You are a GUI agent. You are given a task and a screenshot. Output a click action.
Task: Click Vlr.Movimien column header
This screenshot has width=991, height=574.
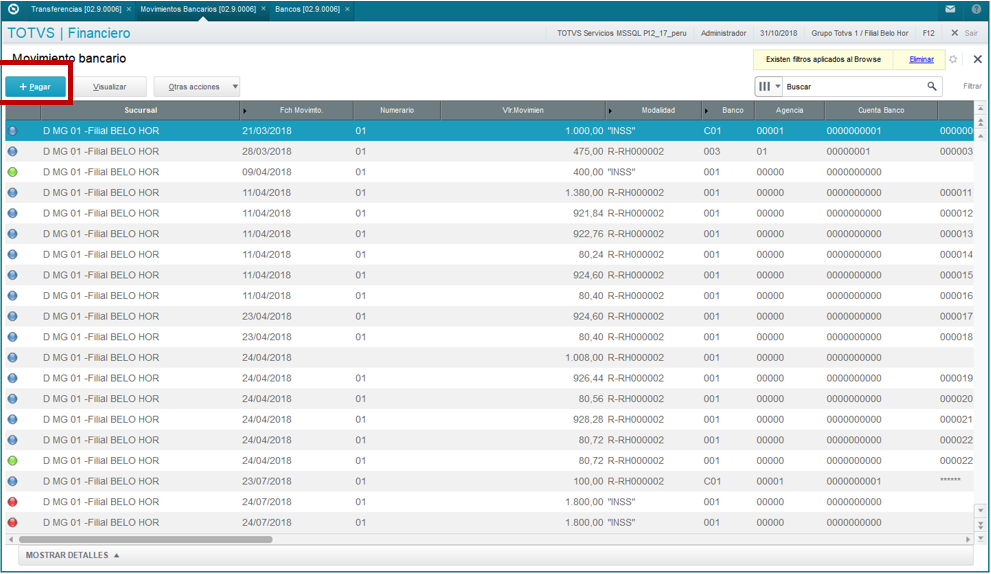tap(523, 110)
